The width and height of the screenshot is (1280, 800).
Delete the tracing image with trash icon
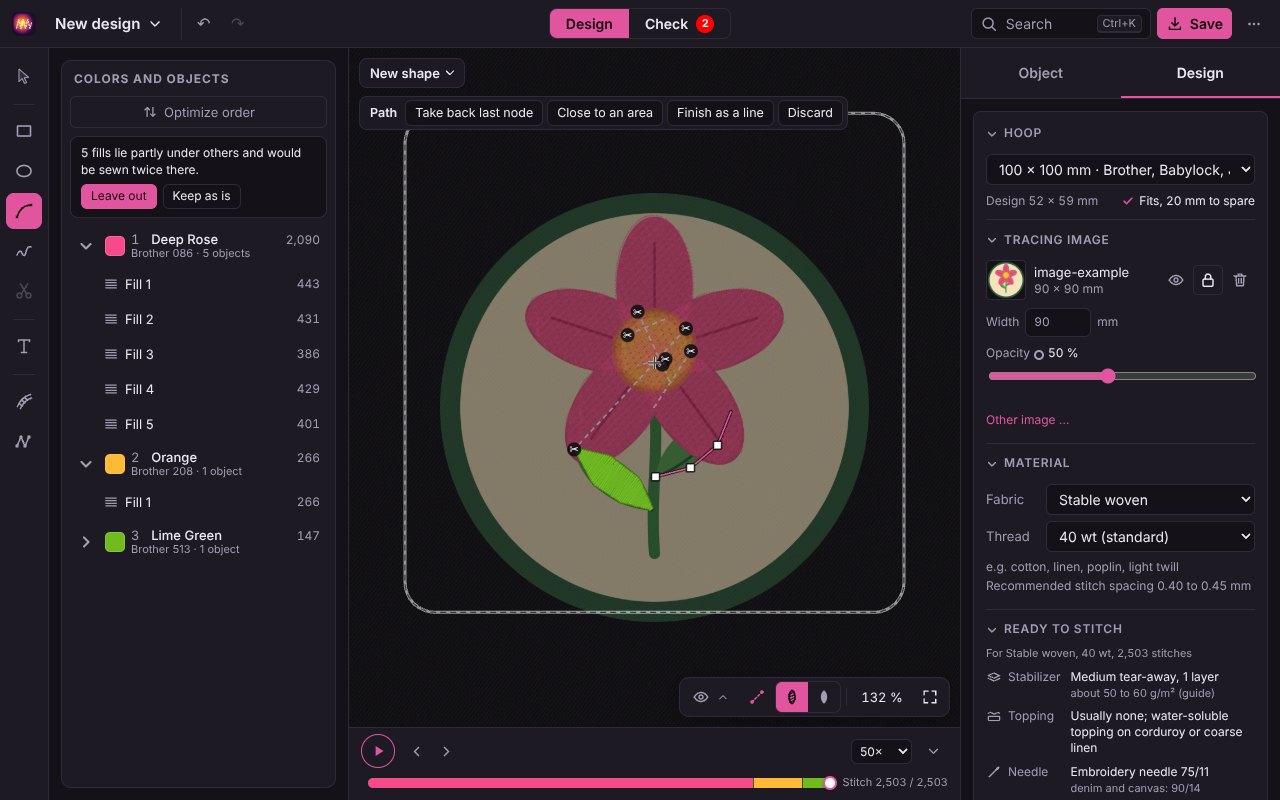click(x=1240, y=280)
